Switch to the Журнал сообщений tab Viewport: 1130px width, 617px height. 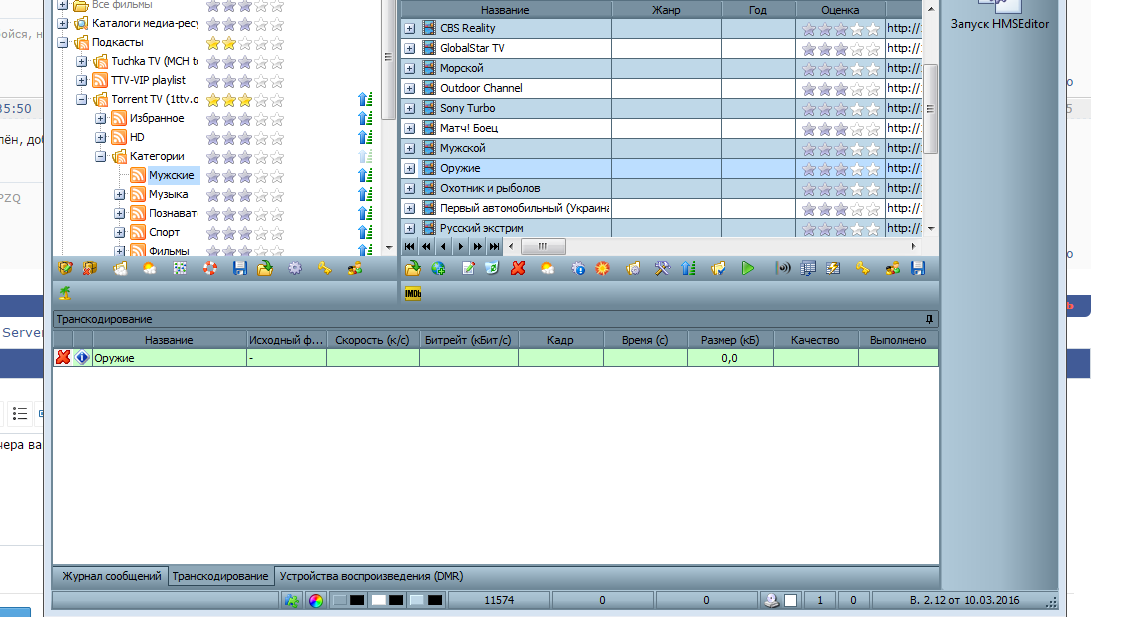111,577
